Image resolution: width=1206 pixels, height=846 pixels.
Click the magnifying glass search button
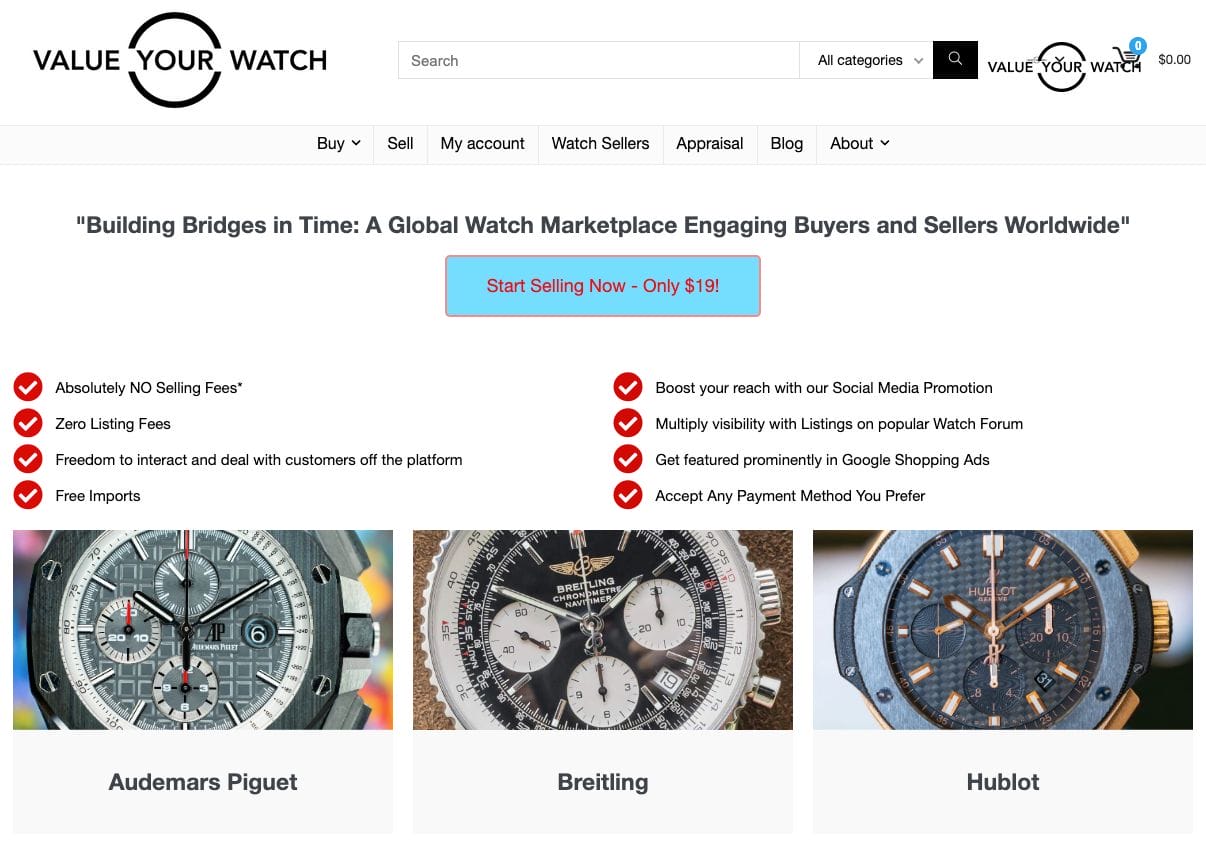click(955, 60)
